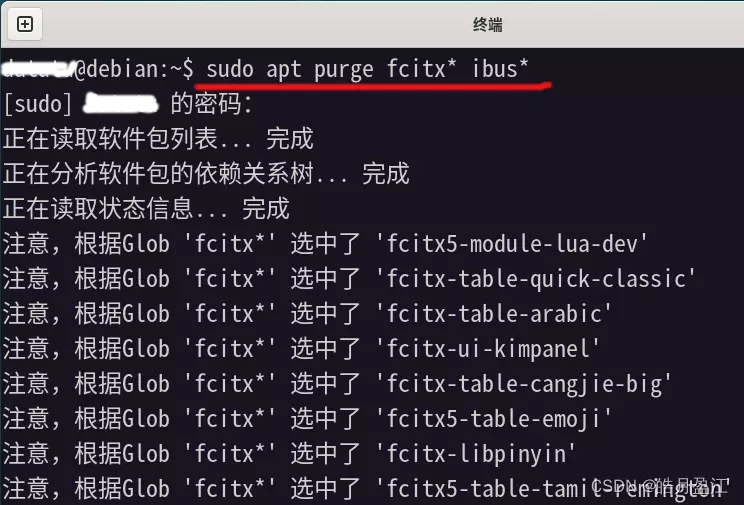Viewport: 744px width, 505px height.
Task: Click the CSDN watermark text
Action: click(660, 485)
